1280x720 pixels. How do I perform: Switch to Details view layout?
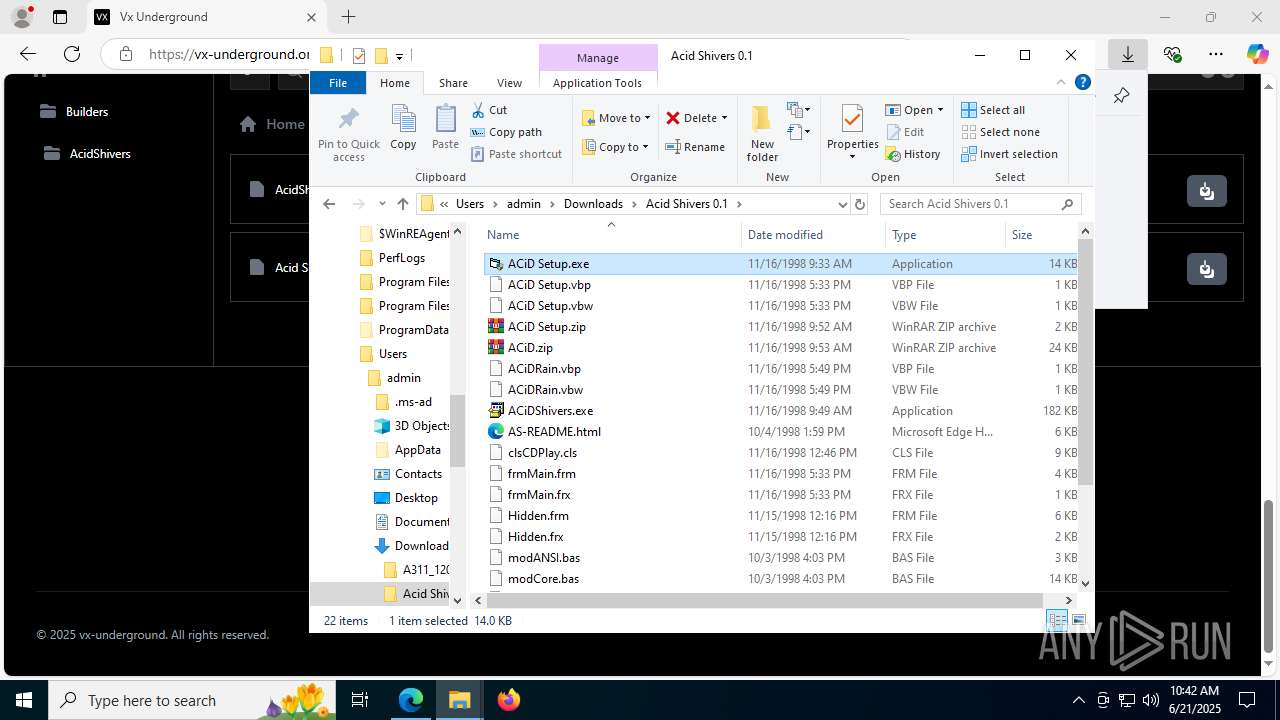(1057, 621)
